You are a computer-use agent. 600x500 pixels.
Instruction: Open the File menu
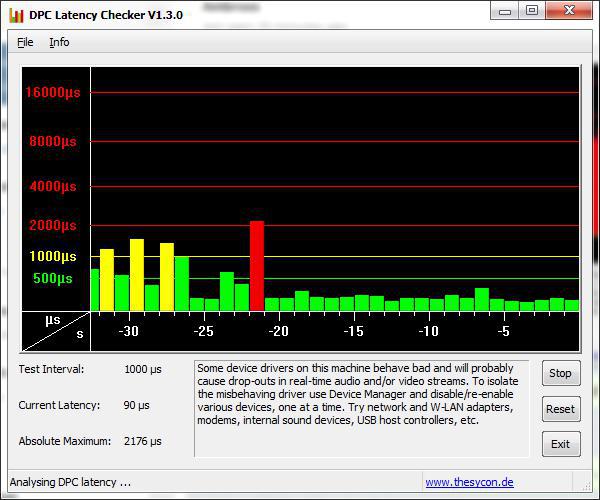(x=25, y=42)
